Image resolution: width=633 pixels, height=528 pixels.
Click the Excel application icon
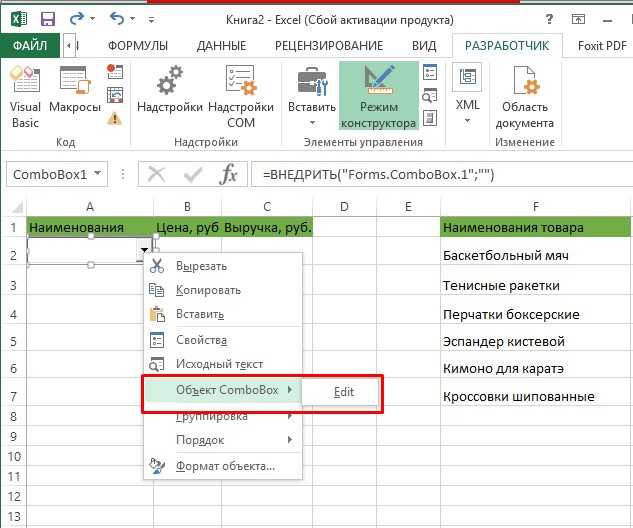pyautogui.click(x=18, y=19)
